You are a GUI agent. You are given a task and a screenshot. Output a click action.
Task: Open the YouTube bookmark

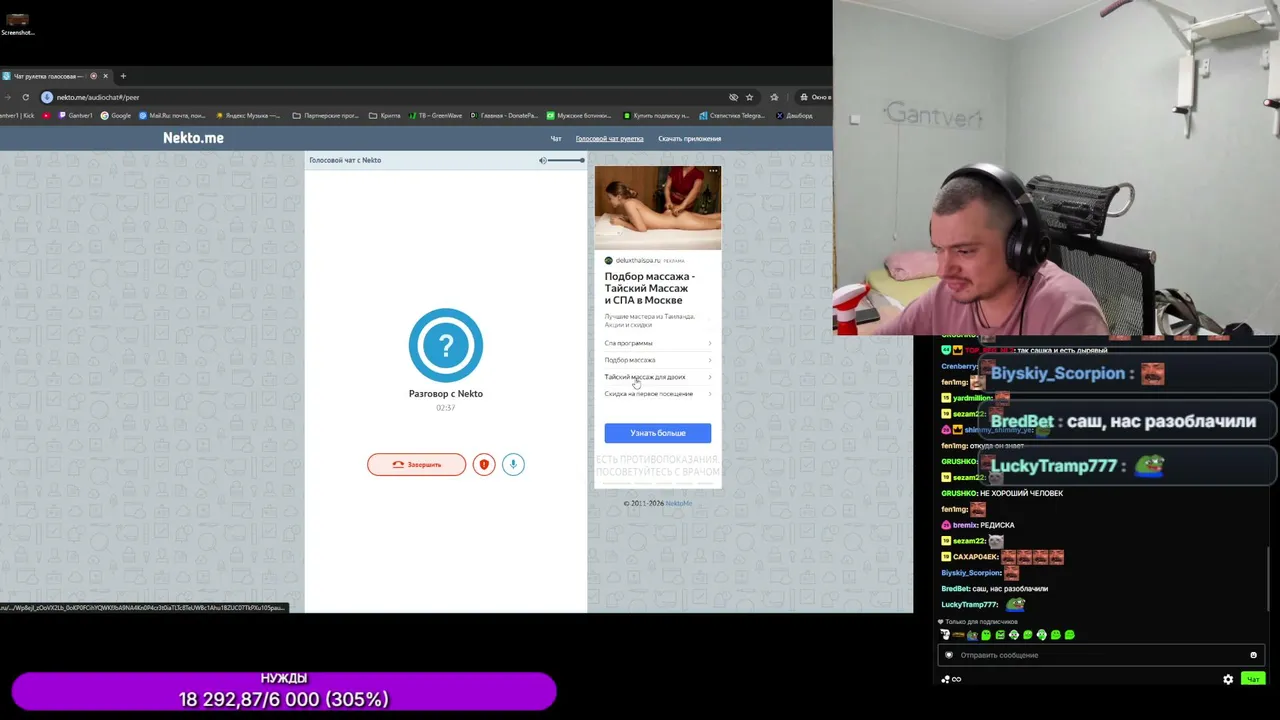[46, 115]
